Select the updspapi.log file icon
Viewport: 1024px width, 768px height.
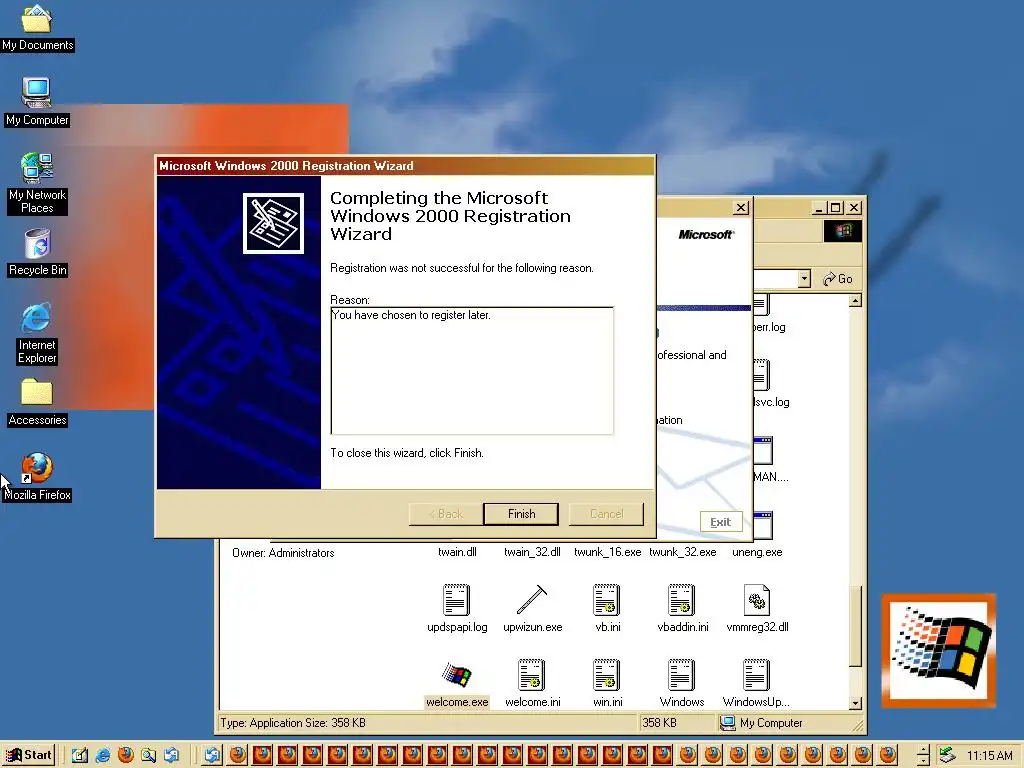click(456, 600)
